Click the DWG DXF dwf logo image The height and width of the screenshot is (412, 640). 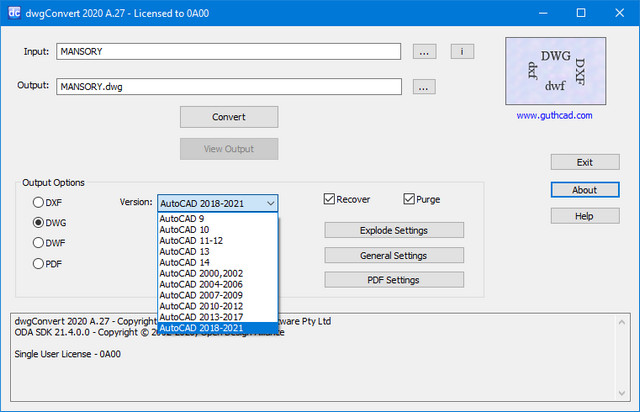[x=554, y=70]
